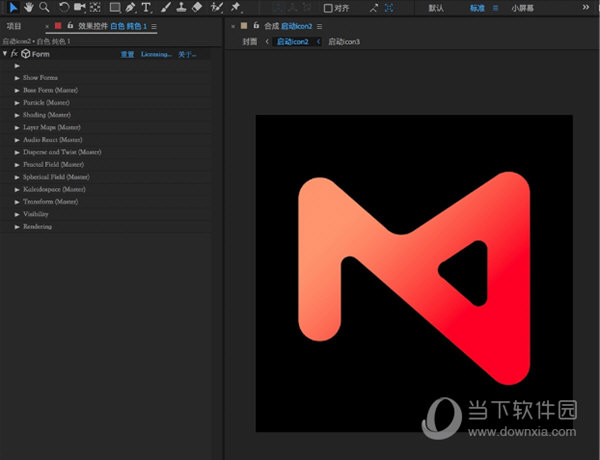The height and width of the screenshot is (460, 600).
Task: Toggle the lock icon on 效果控件 panel
Action: 70,26
